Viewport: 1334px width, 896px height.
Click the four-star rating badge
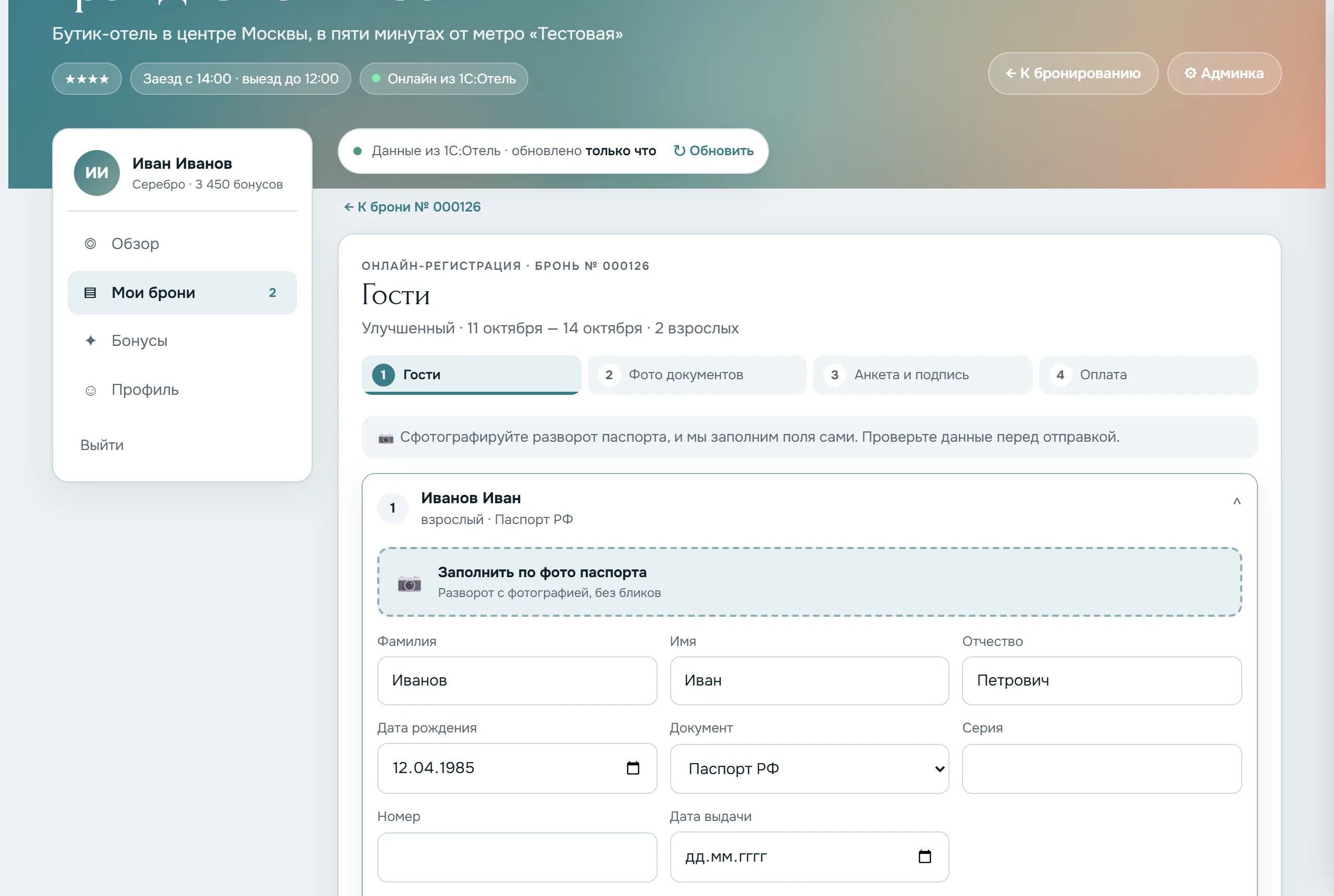pos(87,79)
